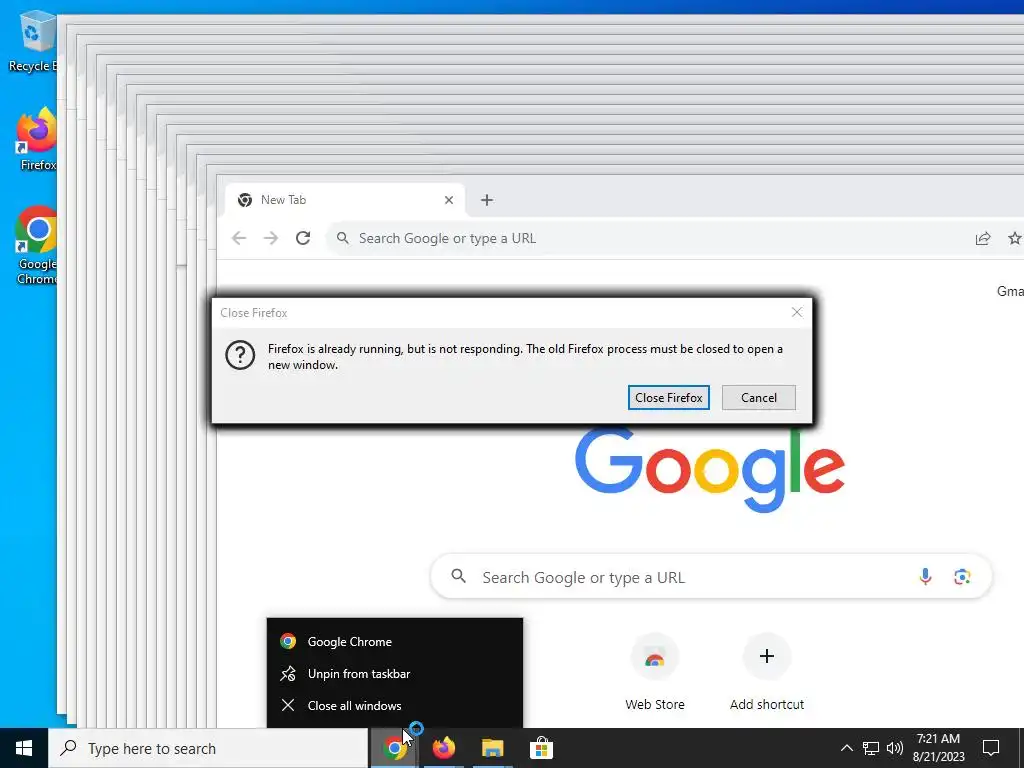The image size is (1024, 768).
Task: Open Microsoft Store from the taskbar
Action: click(x=541, y=748)
